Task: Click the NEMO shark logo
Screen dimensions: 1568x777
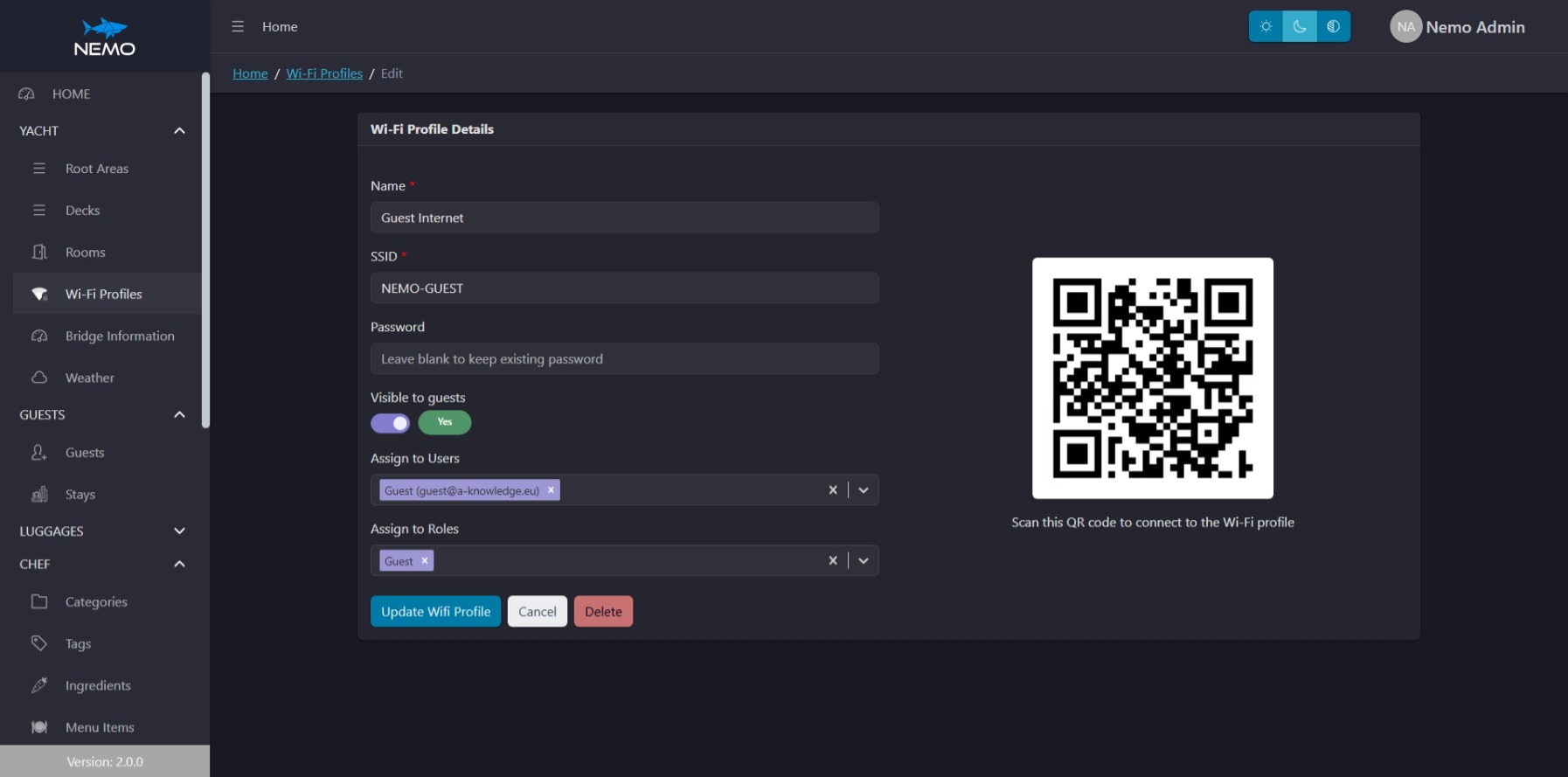Action: (105, 37)
